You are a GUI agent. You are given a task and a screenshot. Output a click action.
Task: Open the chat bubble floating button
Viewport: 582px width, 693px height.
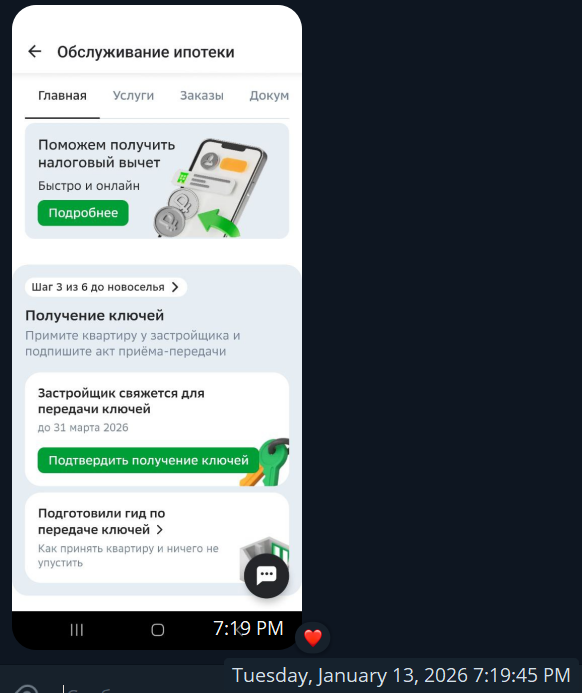tap(266, 575)
